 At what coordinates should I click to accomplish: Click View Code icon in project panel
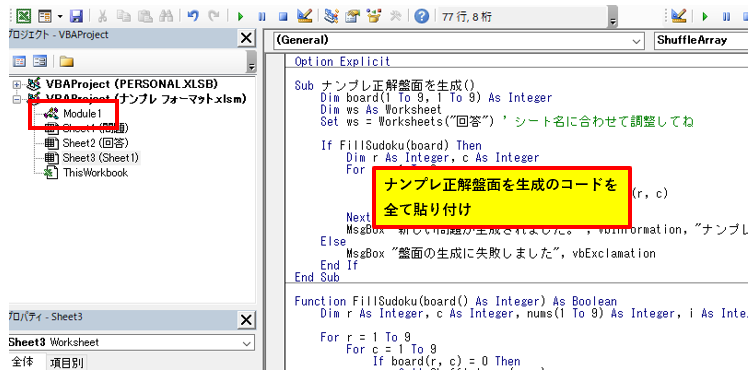pyautogui.click(x=19, y=61)
